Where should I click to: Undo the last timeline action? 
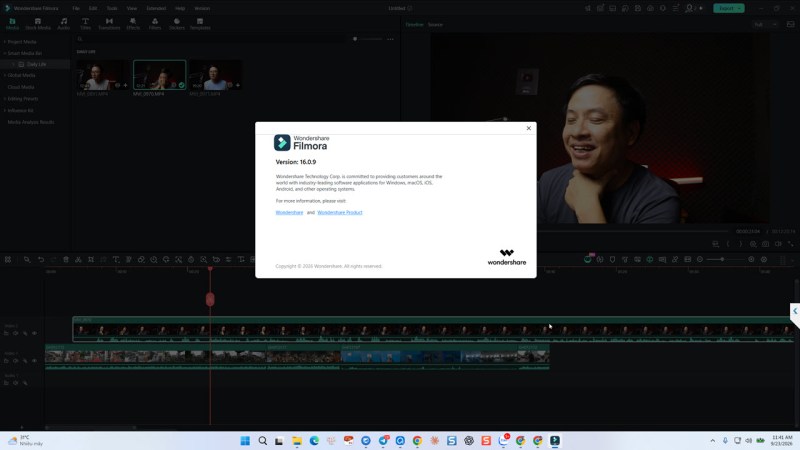pyautogui.click(x=41, y=260)
